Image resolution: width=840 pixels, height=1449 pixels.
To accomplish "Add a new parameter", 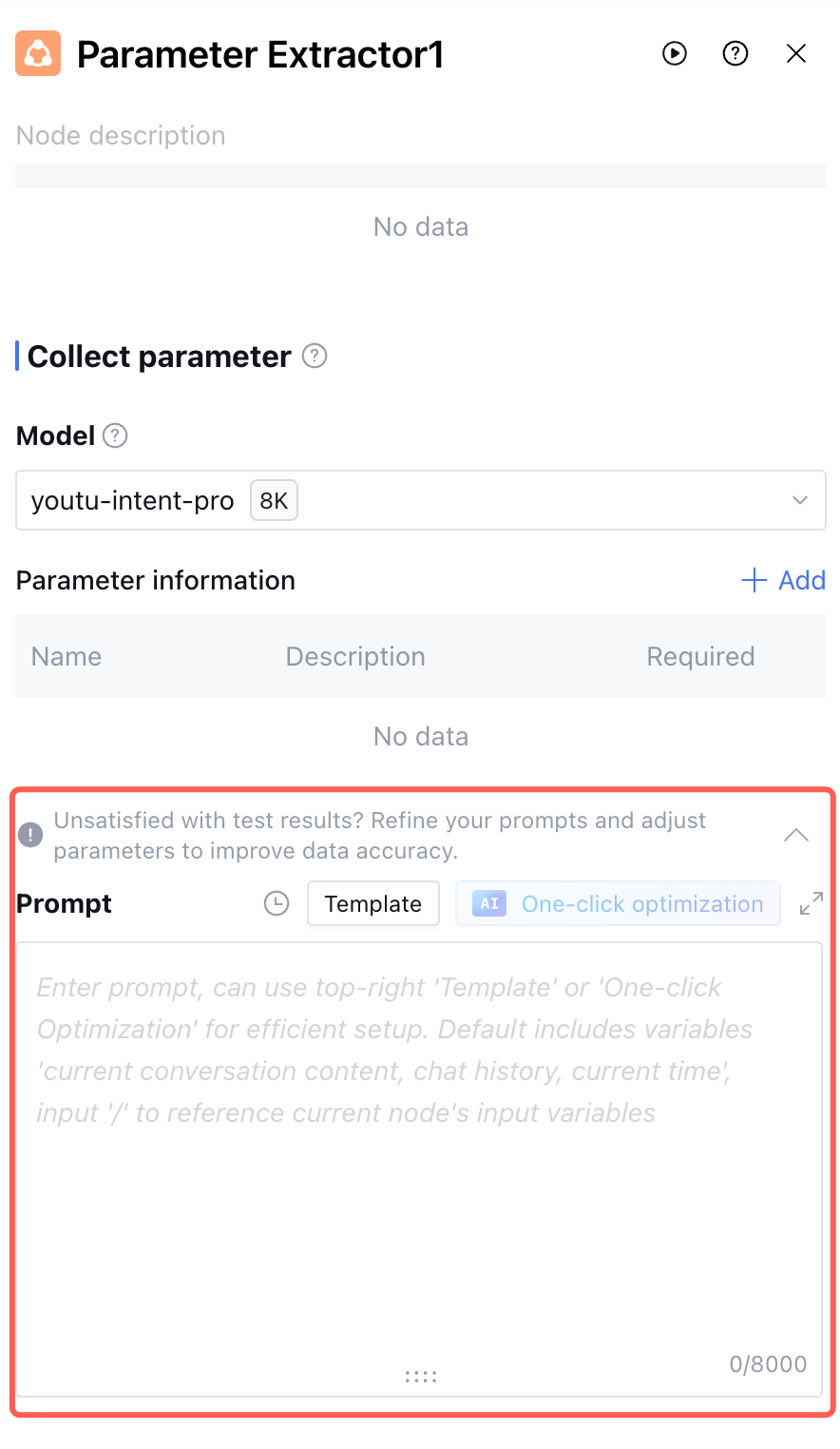I will click(x=784, y=580).
